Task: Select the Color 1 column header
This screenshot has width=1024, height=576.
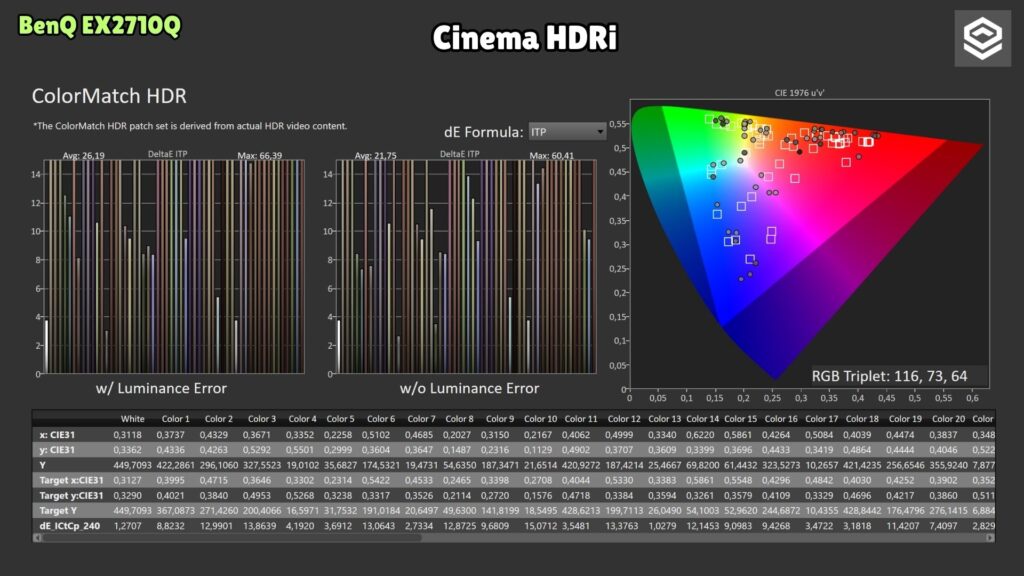Action: tap(175, 419)
